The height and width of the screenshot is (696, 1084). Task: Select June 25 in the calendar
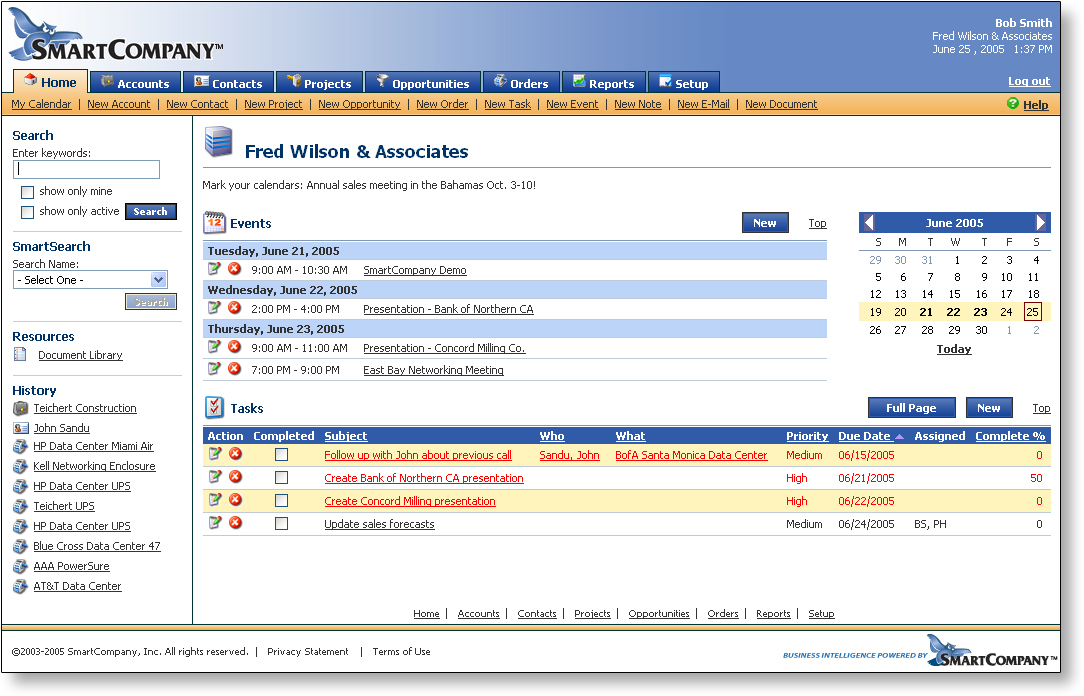coord(1032,312)
